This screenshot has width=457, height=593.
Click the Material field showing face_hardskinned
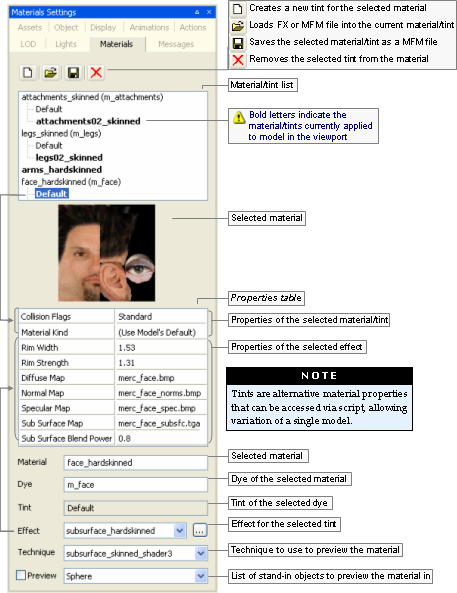tap(136, 463)
